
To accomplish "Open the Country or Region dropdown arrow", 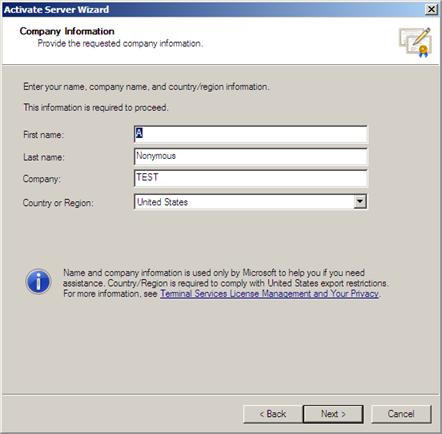I will pyautogui.click(x=360, y=202).
